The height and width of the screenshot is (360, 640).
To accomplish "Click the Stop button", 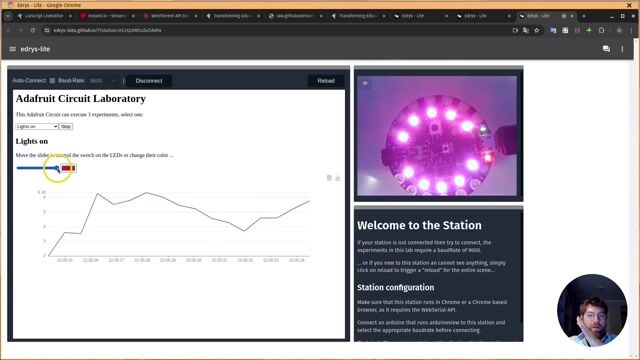I will pyautogui.click(x=66, y=127).
